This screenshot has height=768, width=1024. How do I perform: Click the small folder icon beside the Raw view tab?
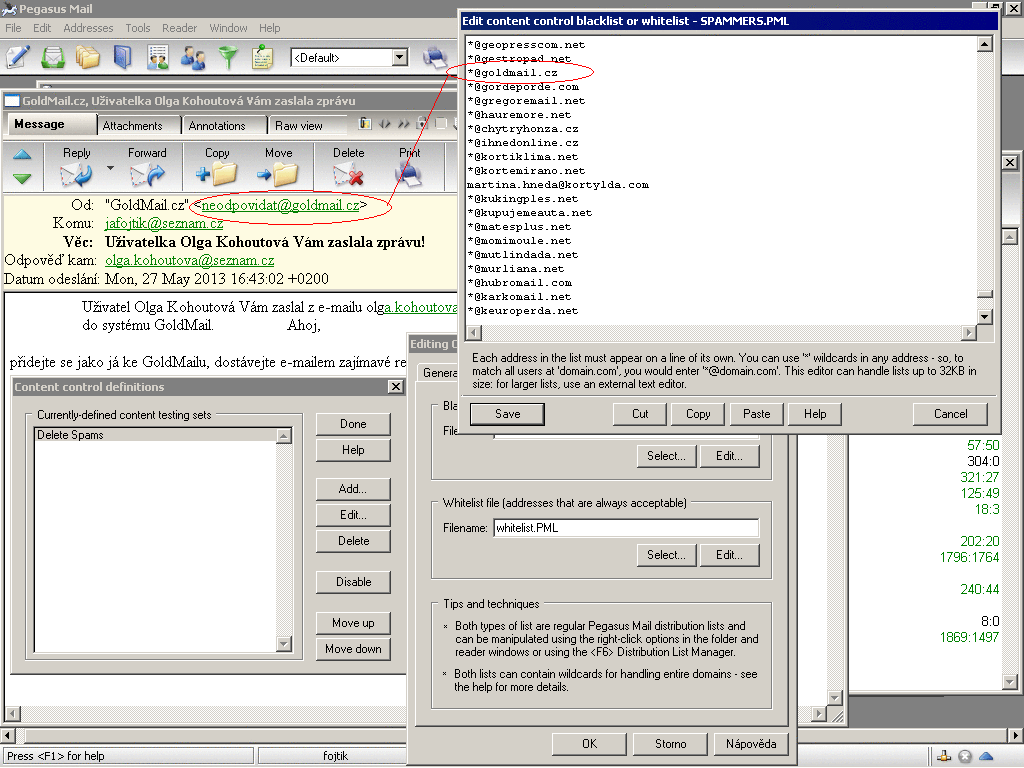[365, 123]
